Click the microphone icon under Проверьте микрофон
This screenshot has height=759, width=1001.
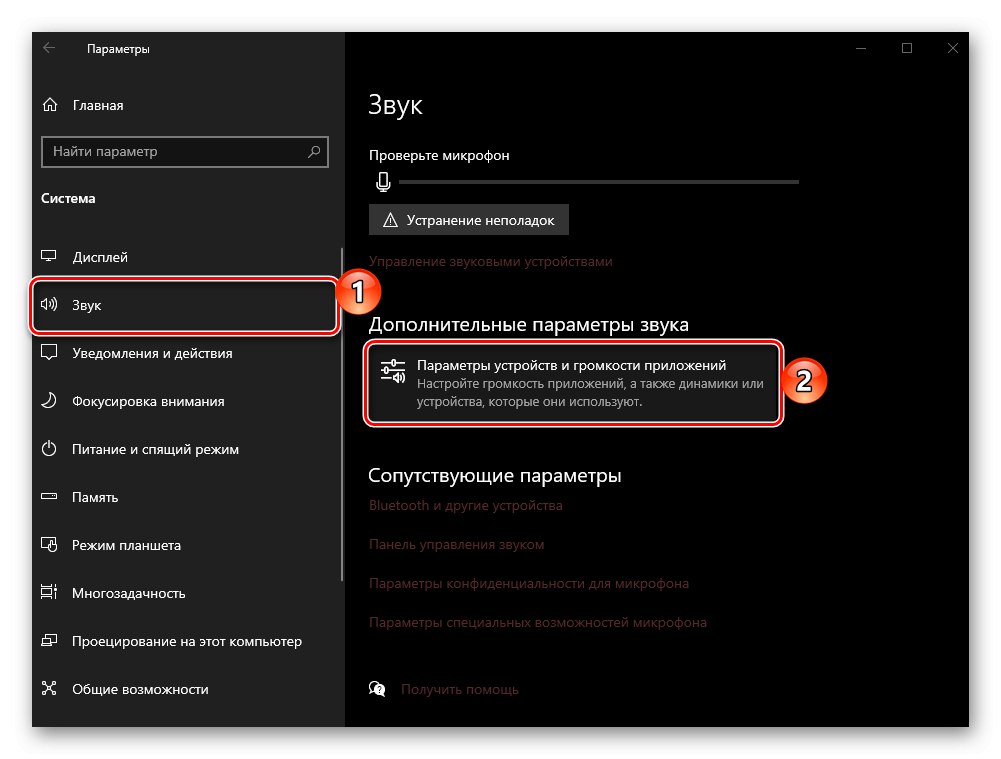(x=383, y=182)
